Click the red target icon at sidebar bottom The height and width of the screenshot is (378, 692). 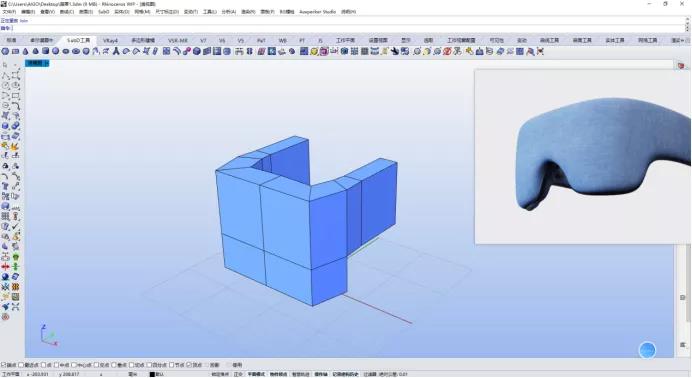(5, 317)
